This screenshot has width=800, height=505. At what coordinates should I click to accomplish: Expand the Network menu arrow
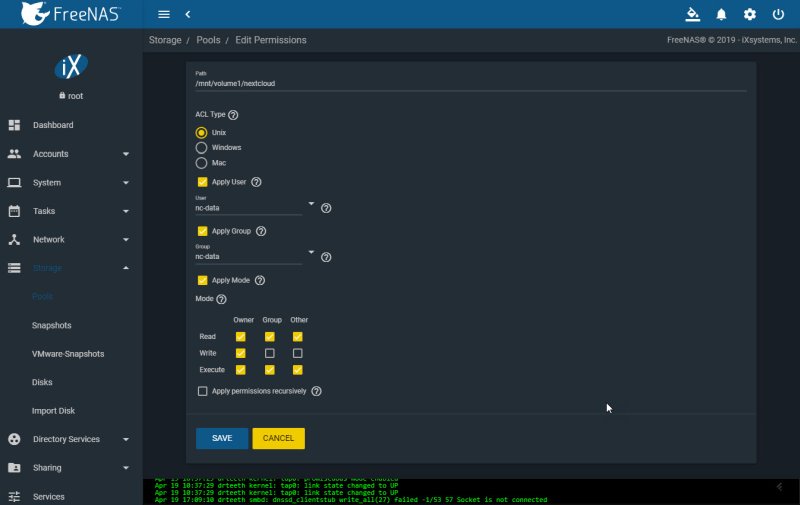(126, 240)
